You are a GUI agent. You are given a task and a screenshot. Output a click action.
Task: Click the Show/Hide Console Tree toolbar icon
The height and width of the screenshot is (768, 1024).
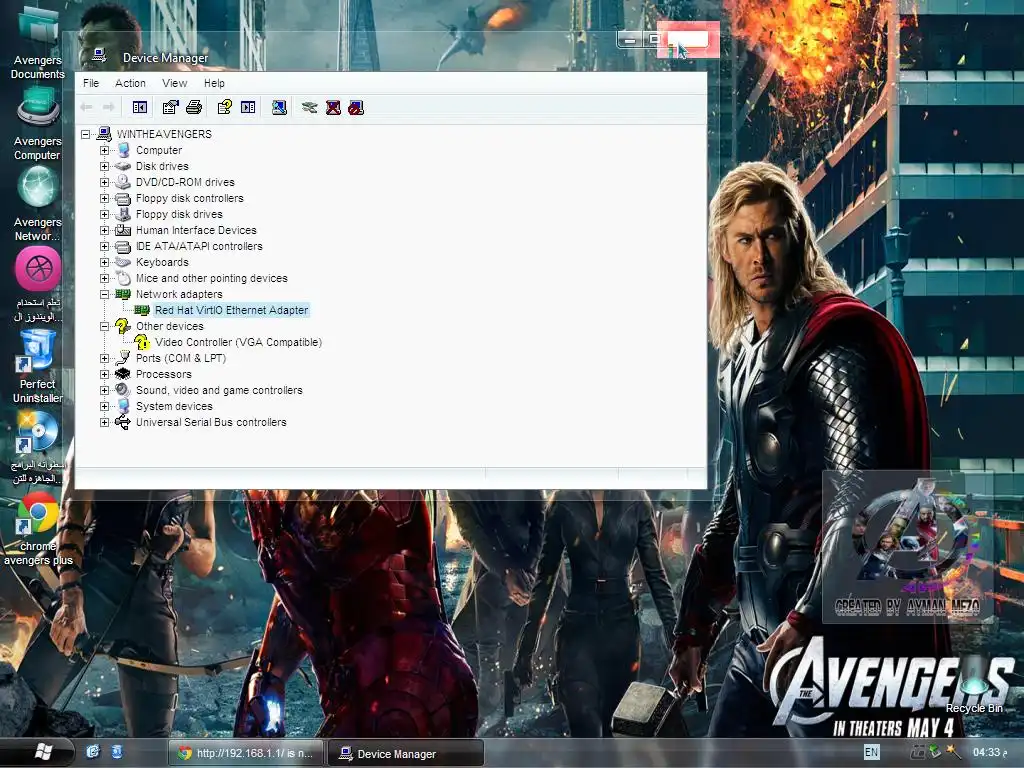point(140,107)
